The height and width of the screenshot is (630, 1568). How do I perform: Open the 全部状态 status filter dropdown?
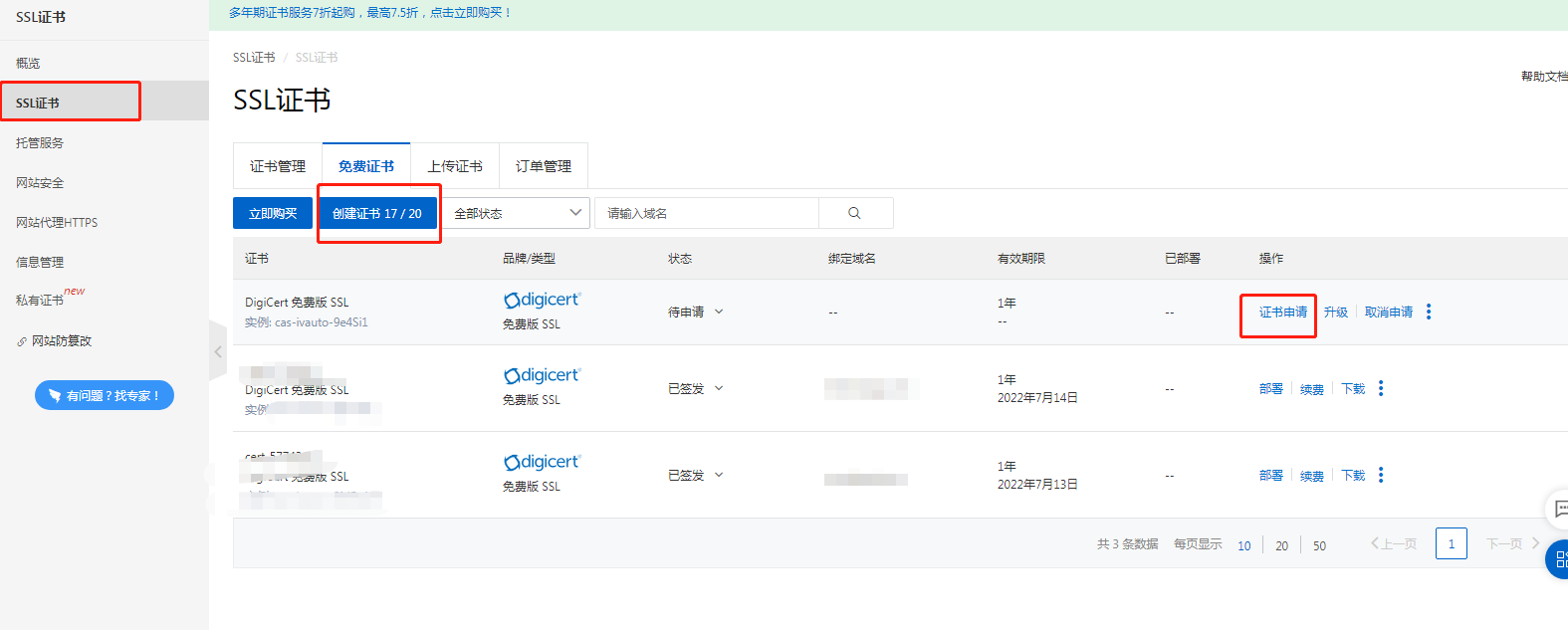(x=515, y=213)
